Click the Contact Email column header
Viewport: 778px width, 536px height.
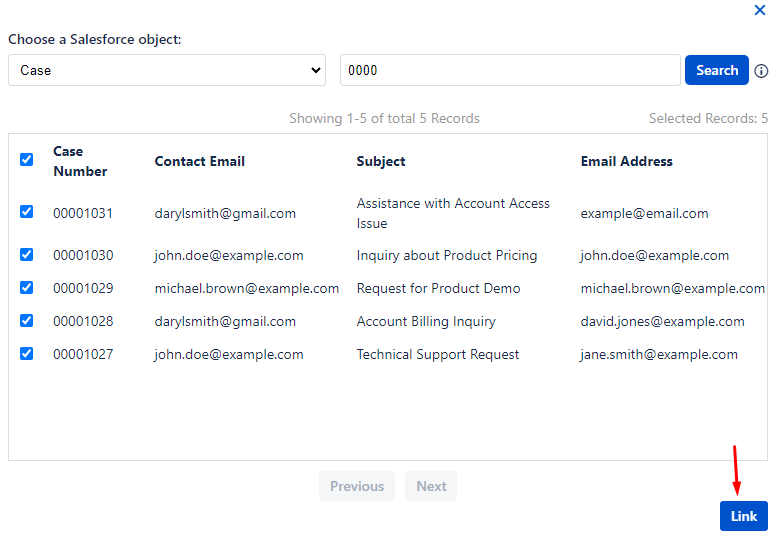pyautogui.click(x=199, y=161)
